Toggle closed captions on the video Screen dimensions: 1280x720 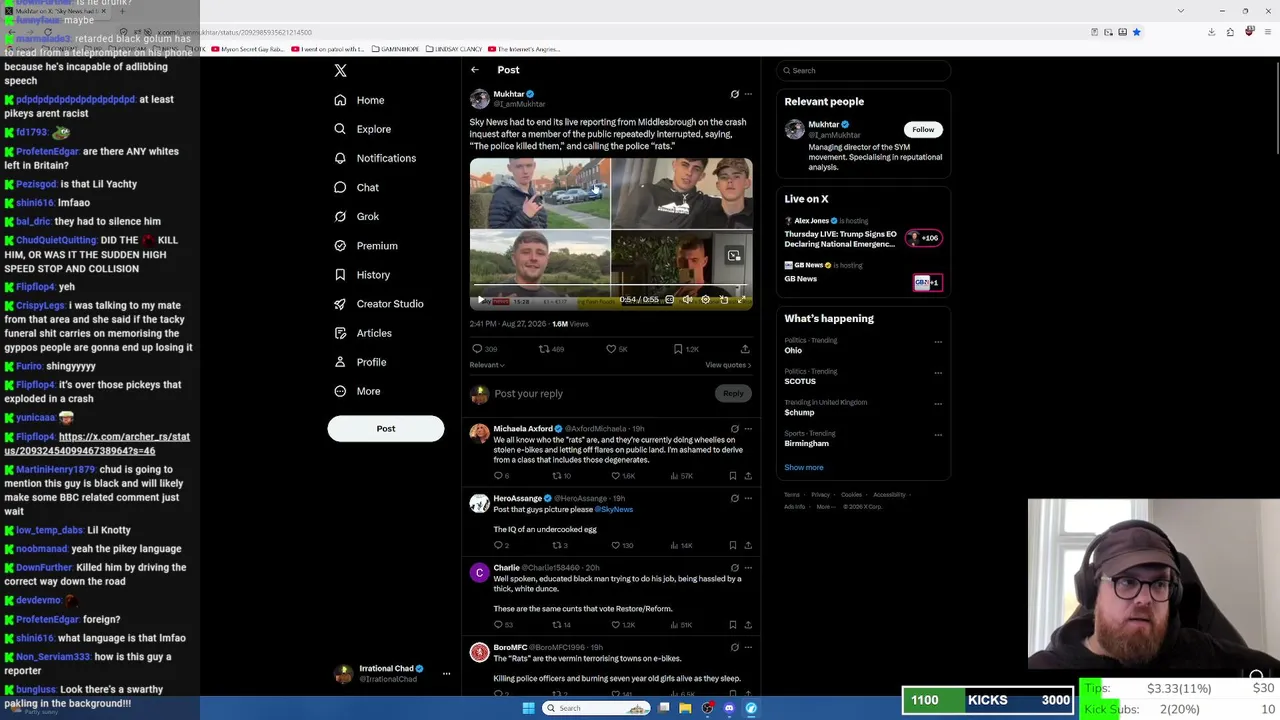(670, 300)
